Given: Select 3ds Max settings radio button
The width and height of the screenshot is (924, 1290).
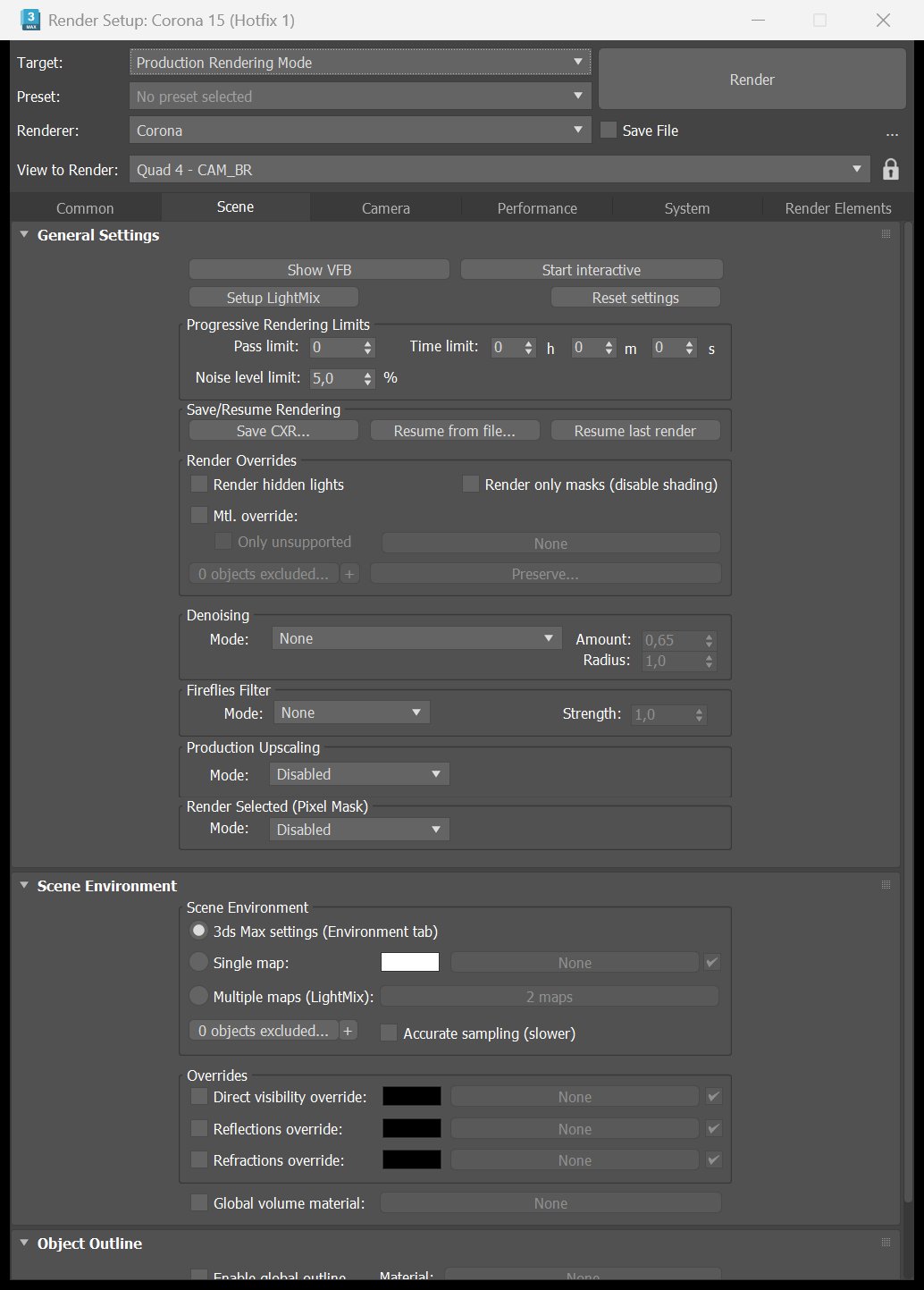Looking at the screenshot, I should tap(199, 931).
